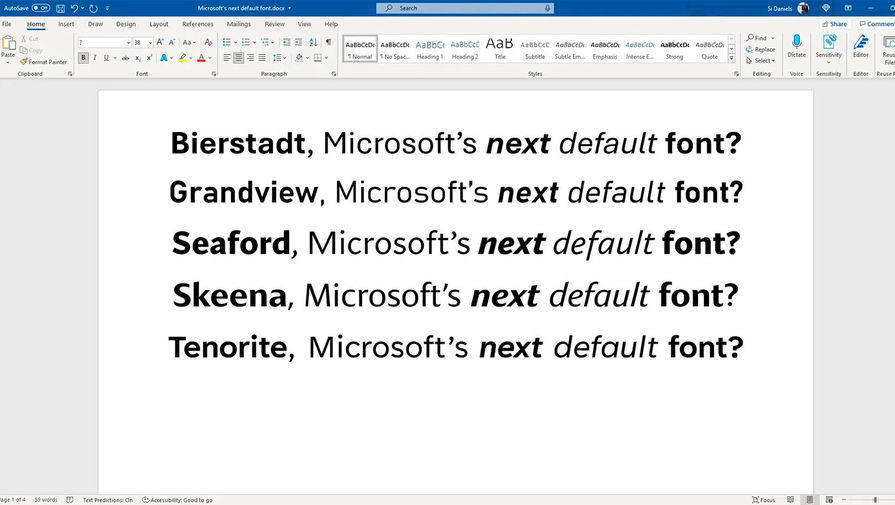This screenshot has height=505, width=895.
Task: Open the Si Daniels account avatar
Action: [x=803, y=8]
